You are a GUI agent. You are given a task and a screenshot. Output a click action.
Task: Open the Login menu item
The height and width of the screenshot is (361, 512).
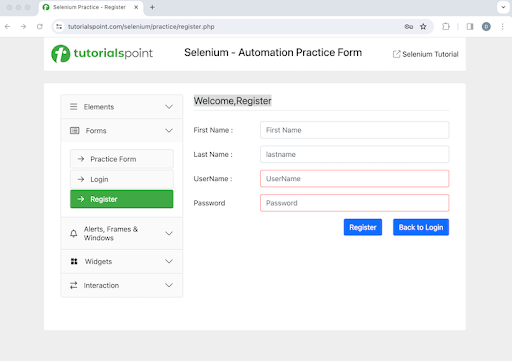click(x=122, y=179)
